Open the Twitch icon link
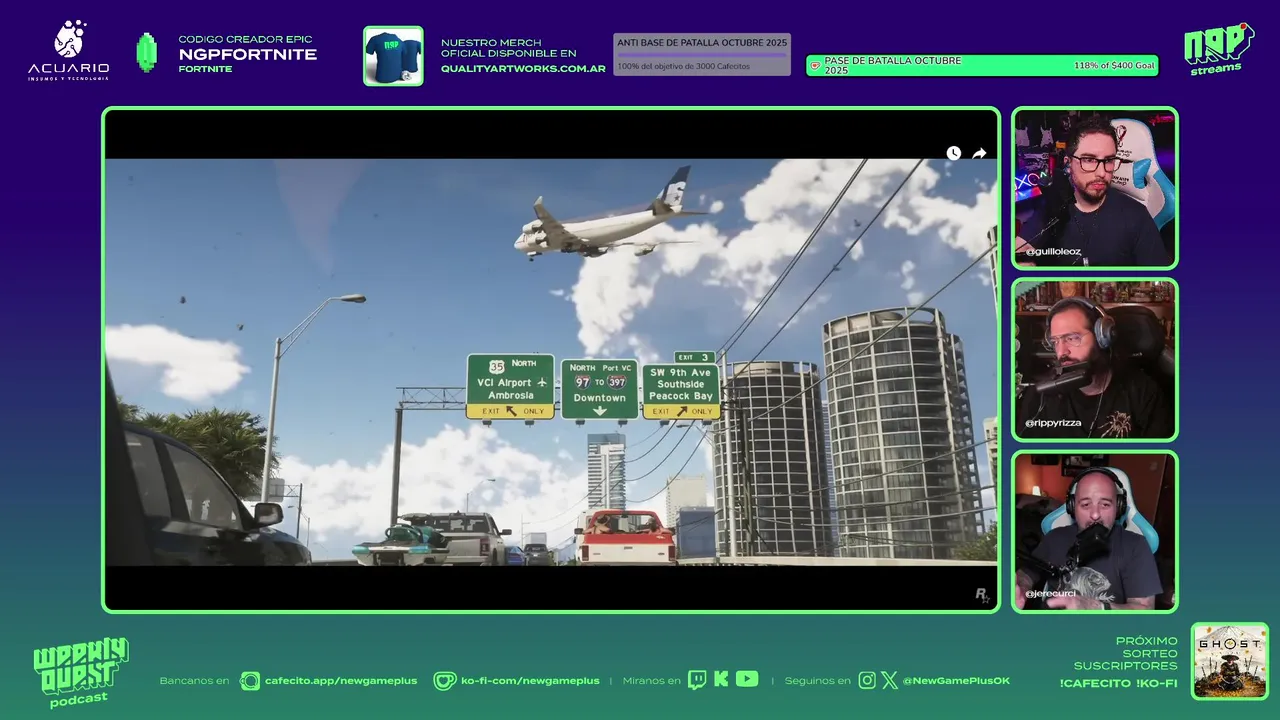The width and height of the screenshot is (1280, 720). coord(697,680)
